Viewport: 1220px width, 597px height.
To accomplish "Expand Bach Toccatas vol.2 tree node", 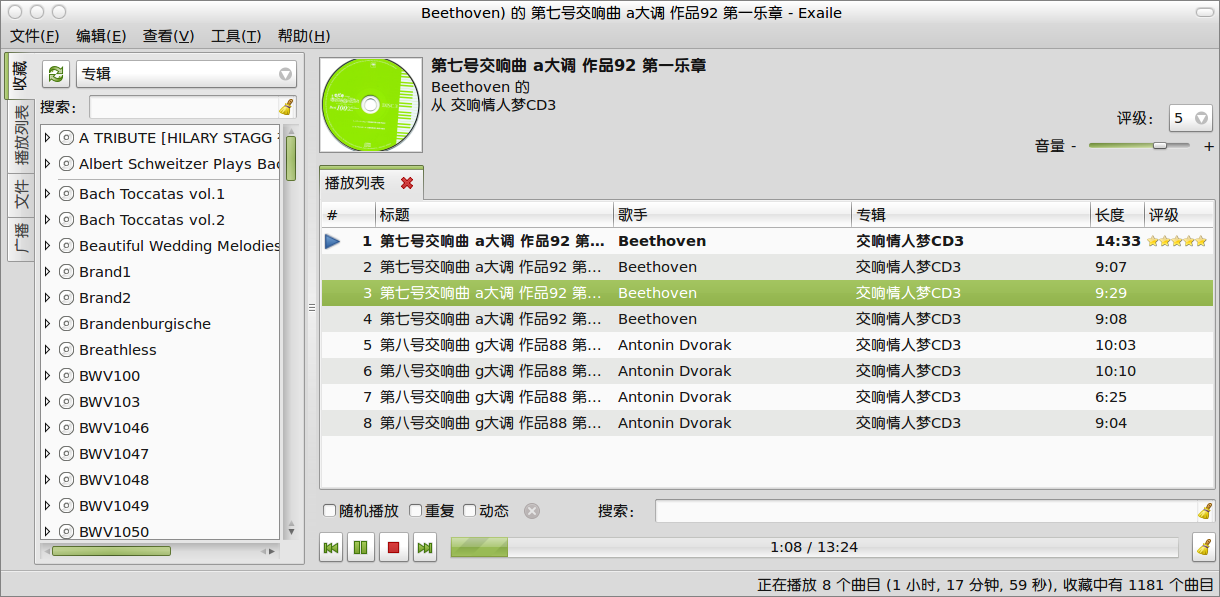I will (x=47, y=220).
